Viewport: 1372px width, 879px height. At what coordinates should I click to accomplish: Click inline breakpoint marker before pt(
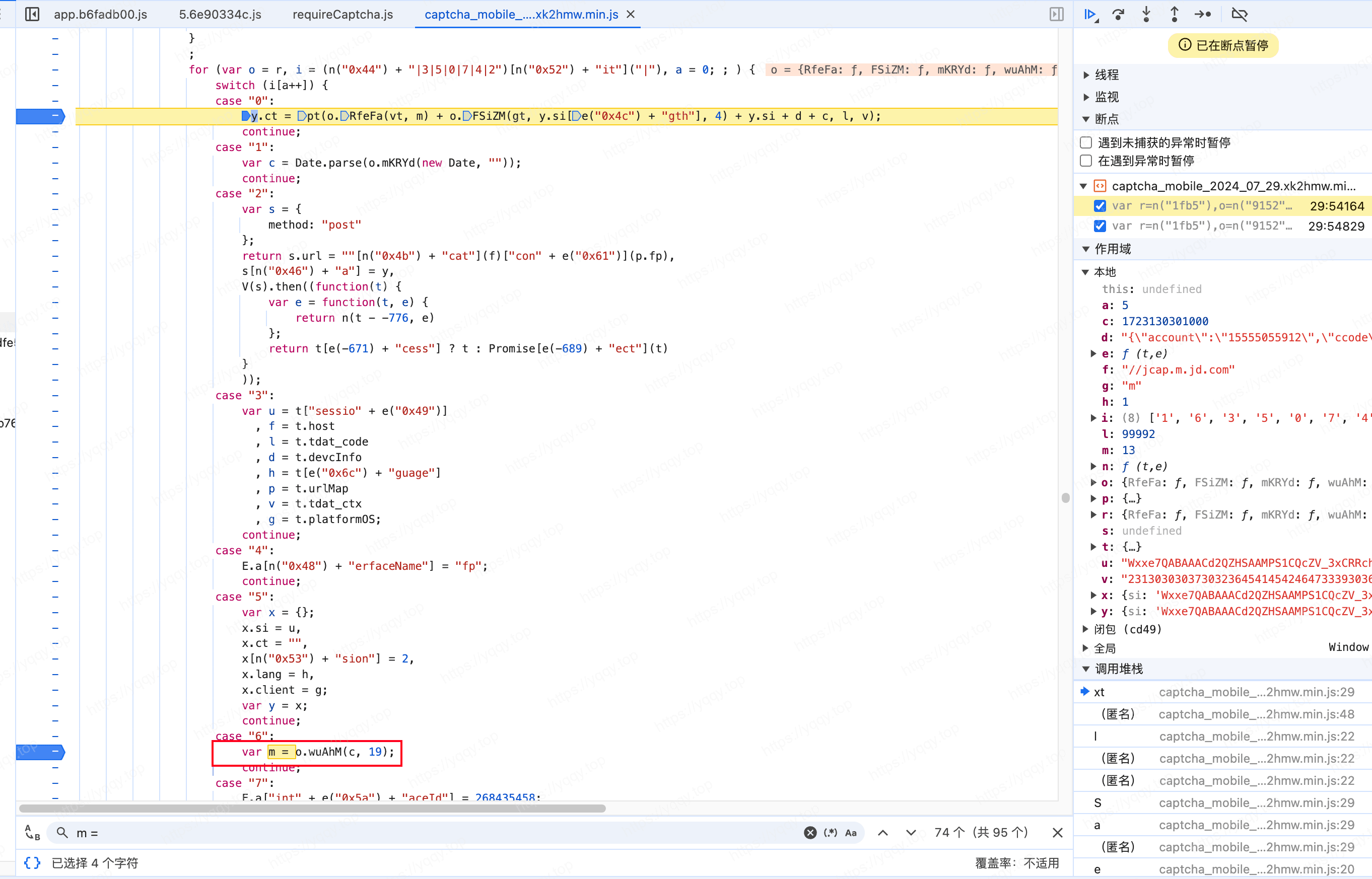pyautogui.click(x=302, y=116)
